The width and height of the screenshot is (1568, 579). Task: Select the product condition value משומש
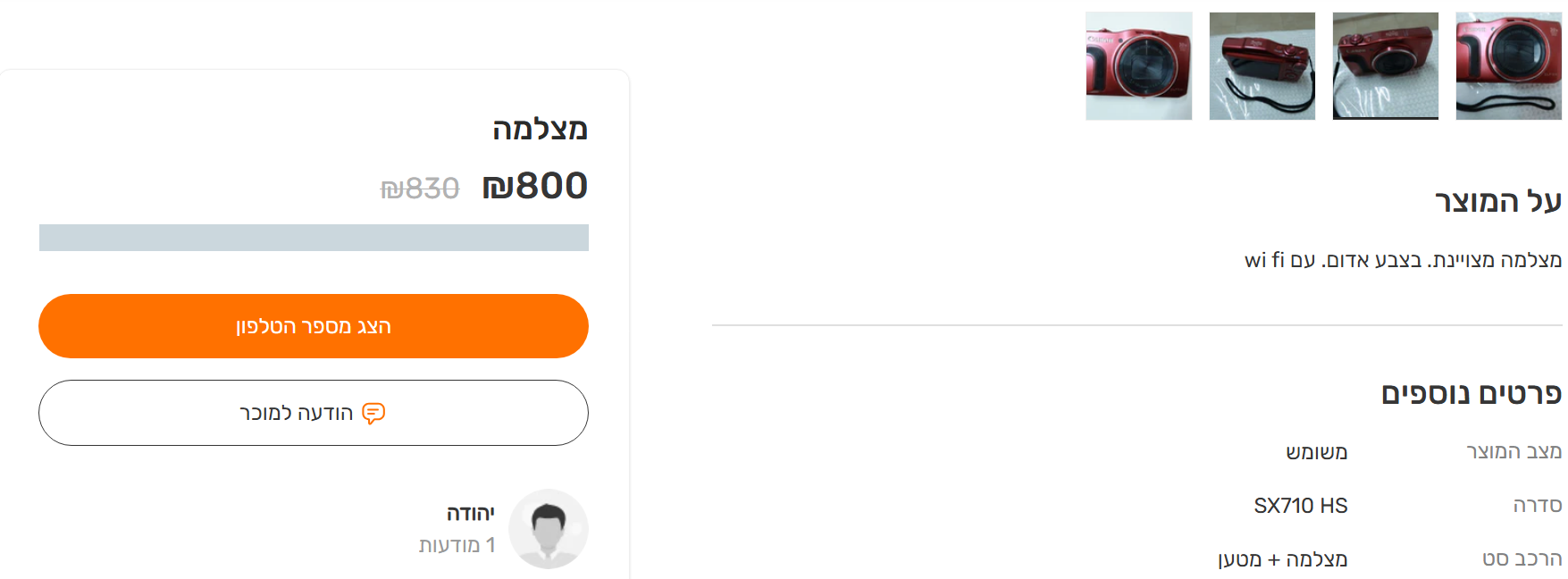[x=1317, y=452]
